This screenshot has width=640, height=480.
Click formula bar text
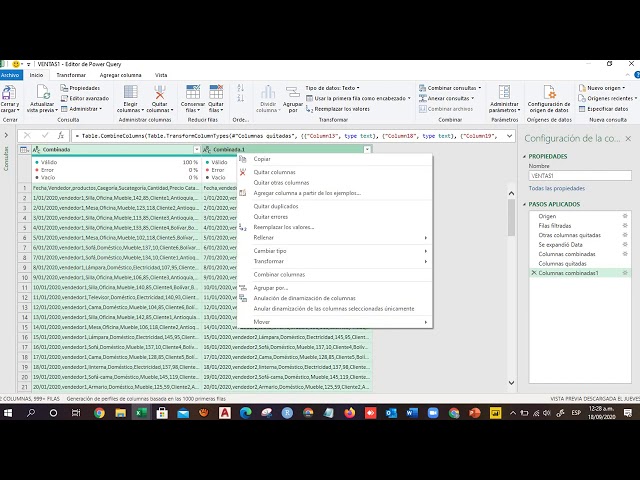click(288, 136)
